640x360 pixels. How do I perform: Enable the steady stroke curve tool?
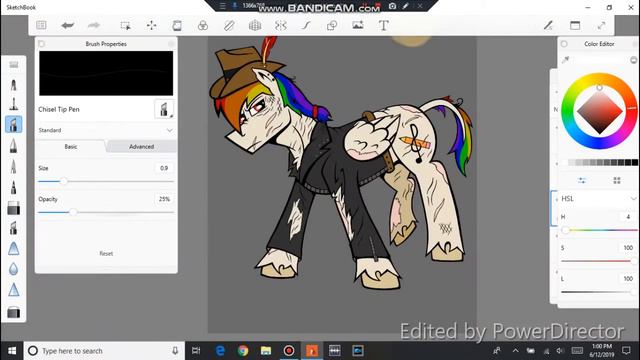pos(306,25)
